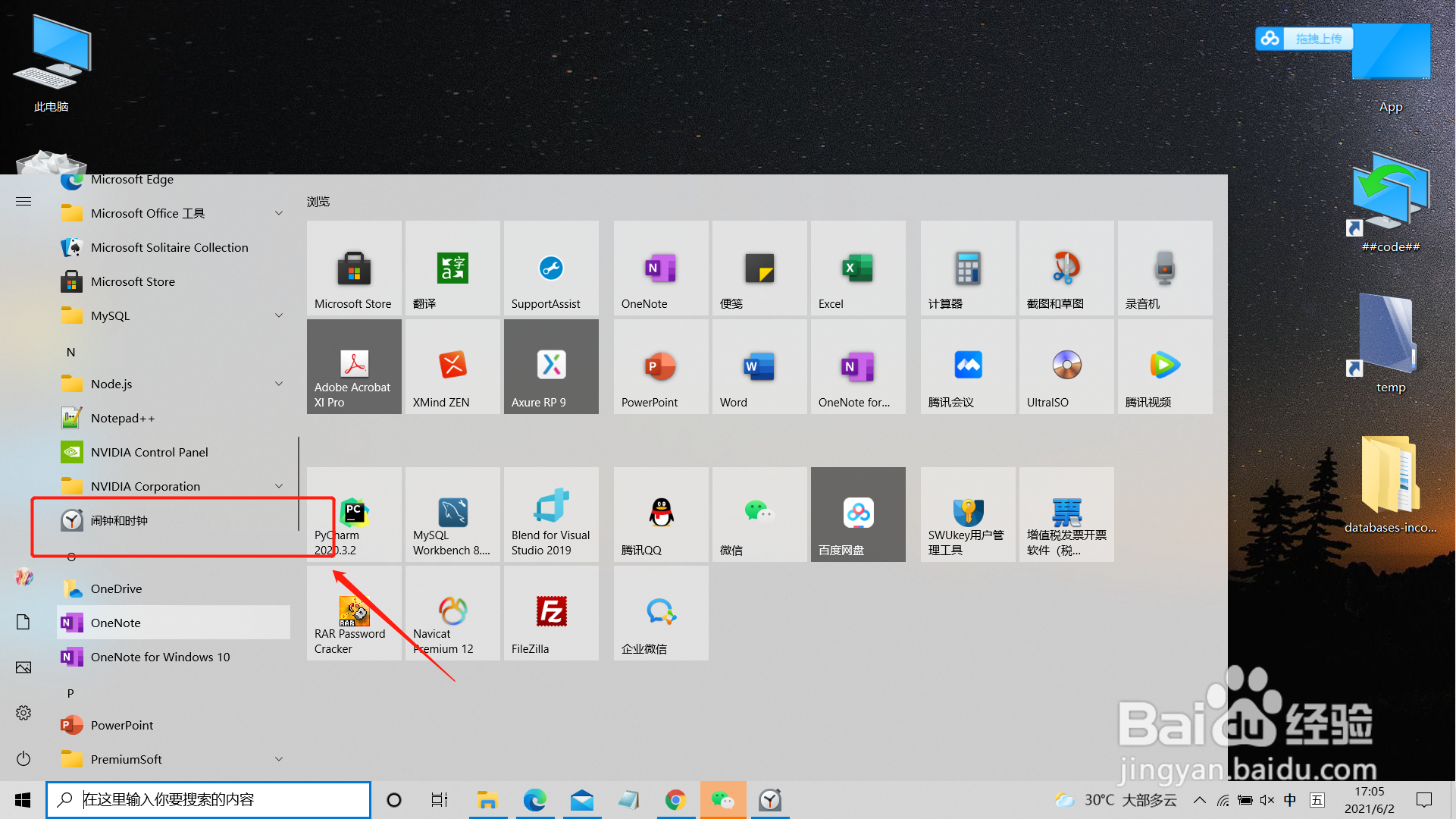Open the notification action center

tap(1424, 800)
